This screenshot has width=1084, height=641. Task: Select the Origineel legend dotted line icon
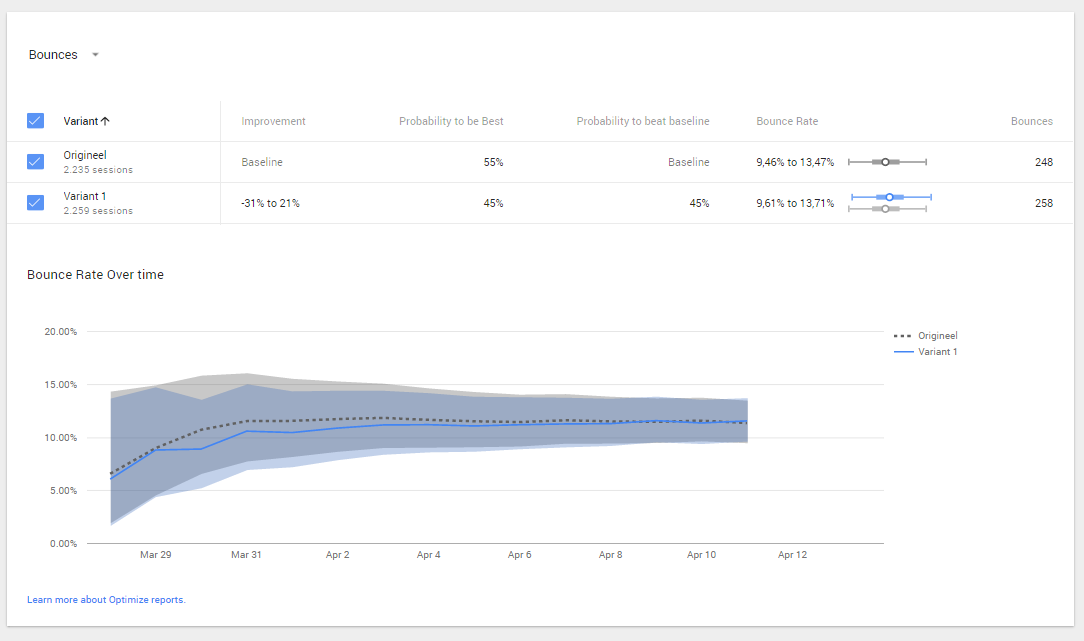[901, 336]
